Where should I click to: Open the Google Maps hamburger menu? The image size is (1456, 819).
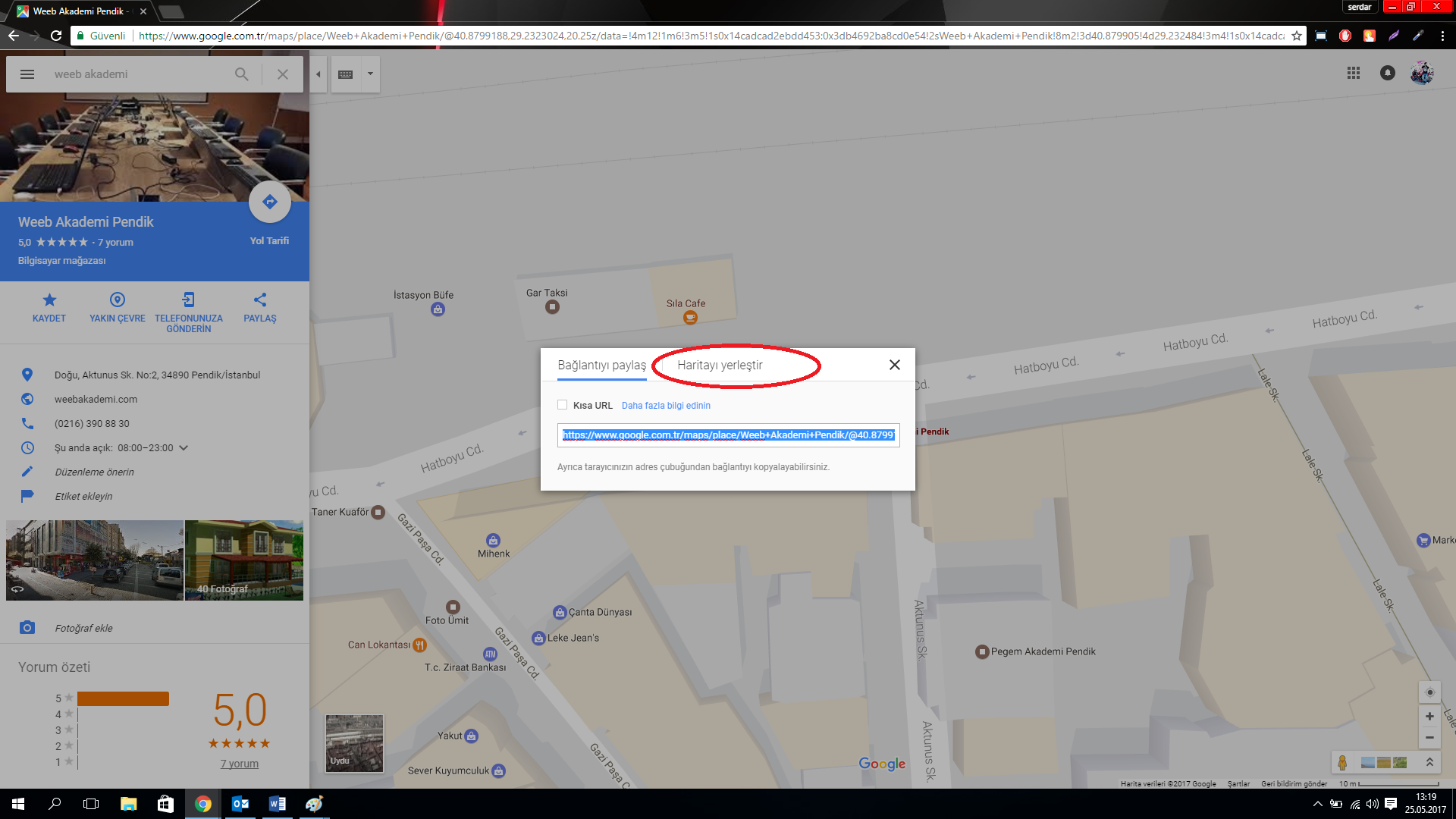point(27,74)
